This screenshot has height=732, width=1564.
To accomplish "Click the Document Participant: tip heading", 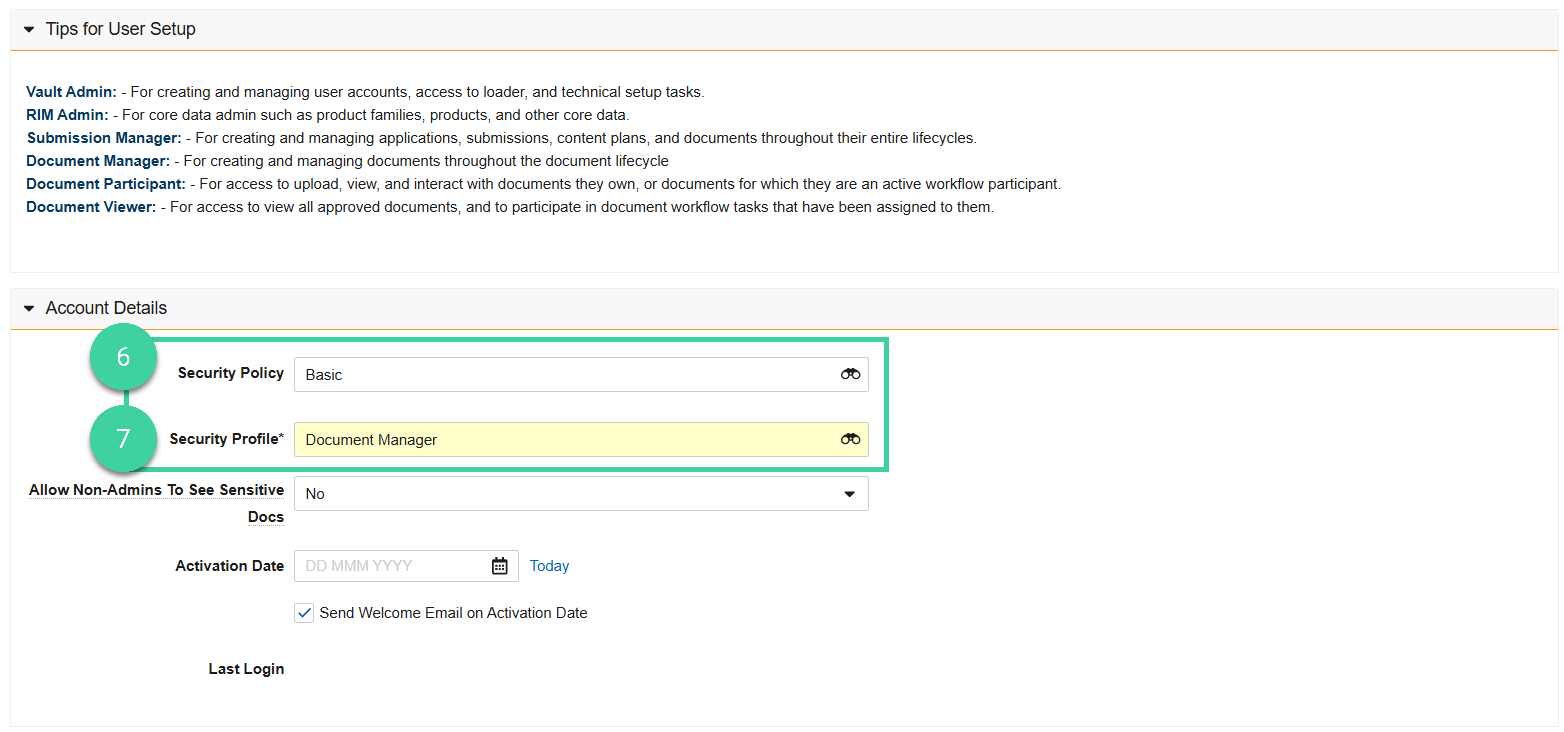I will (106, 184).
